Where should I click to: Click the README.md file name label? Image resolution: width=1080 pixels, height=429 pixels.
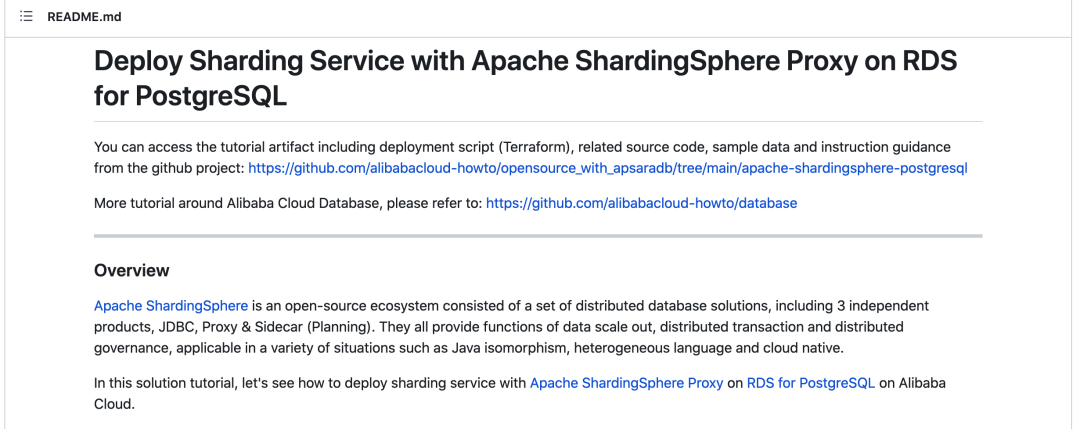[x=84, y=17]
